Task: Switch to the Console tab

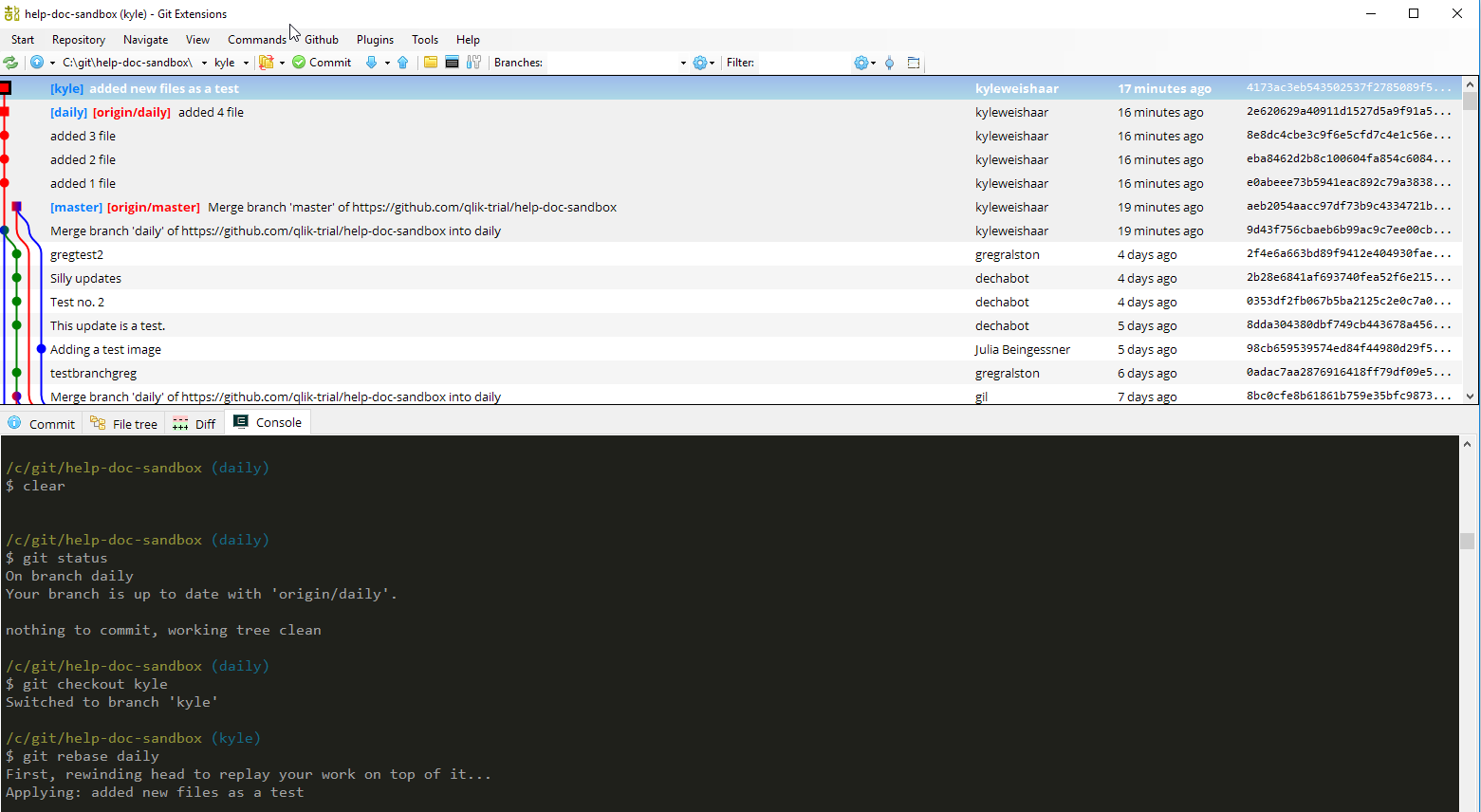Action: (268, 422)
